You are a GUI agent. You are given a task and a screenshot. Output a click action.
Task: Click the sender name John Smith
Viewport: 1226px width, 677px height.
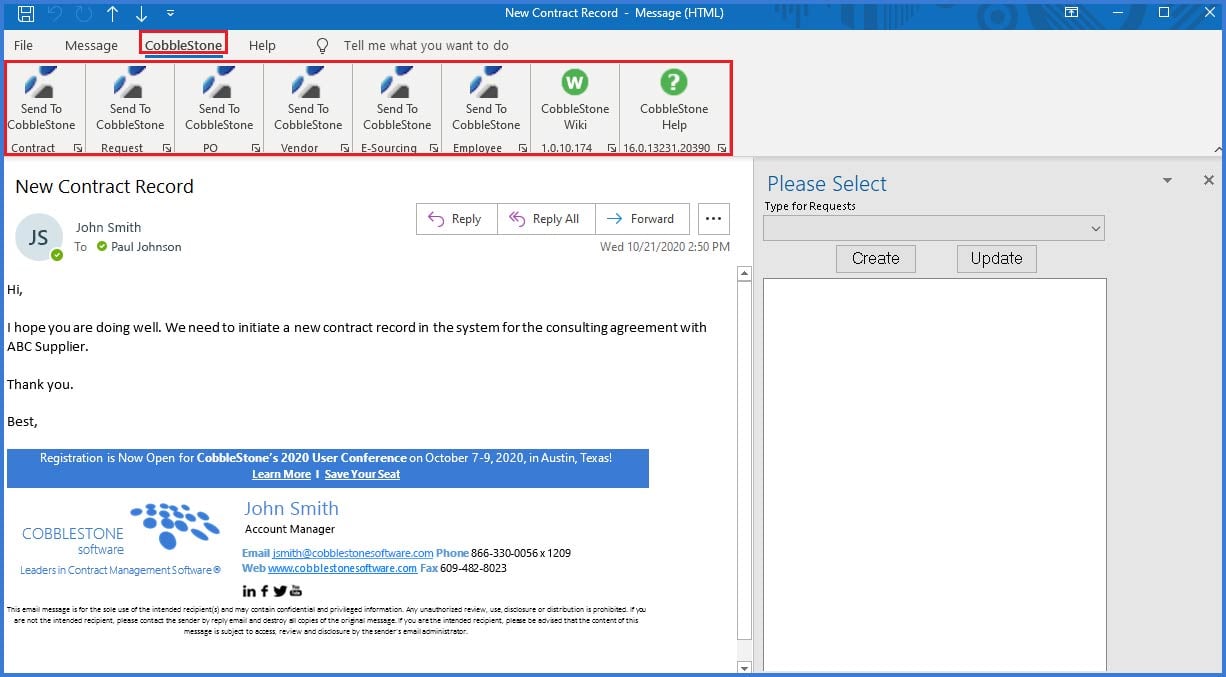point(108,227)
